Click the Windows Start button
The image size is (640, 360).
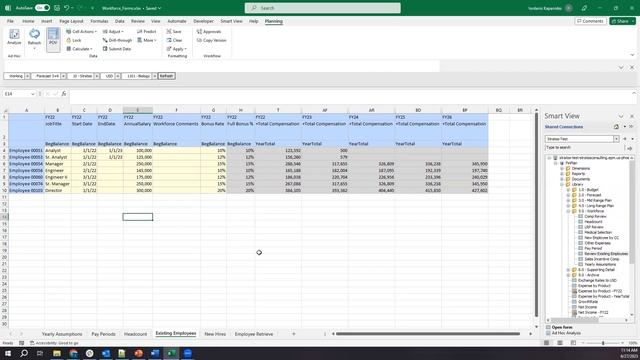(x=8, y=353)
